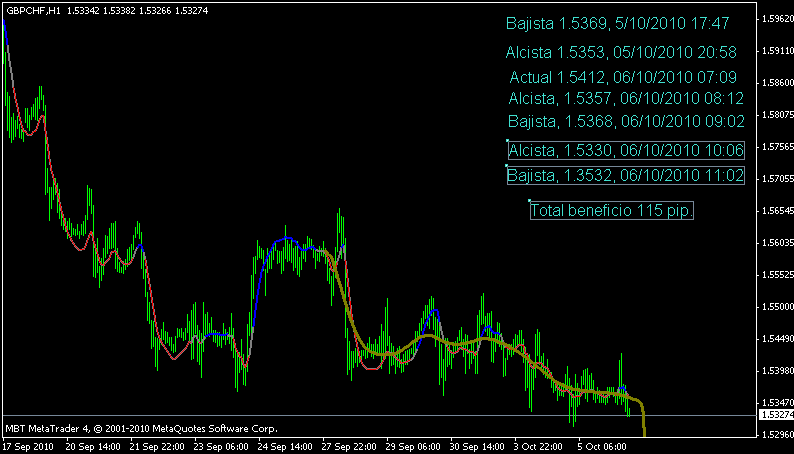
Task: Click the 1.57055 price scale value
Action: point(775,179)
